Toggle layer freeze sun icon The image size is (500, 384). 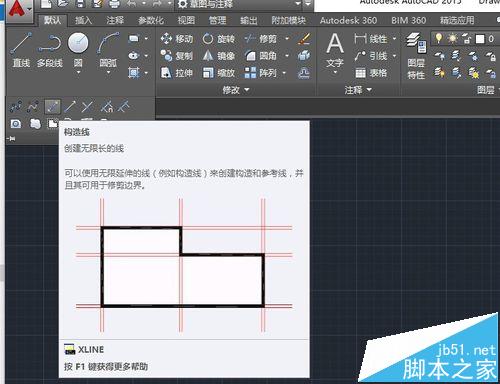coord(452,39)
